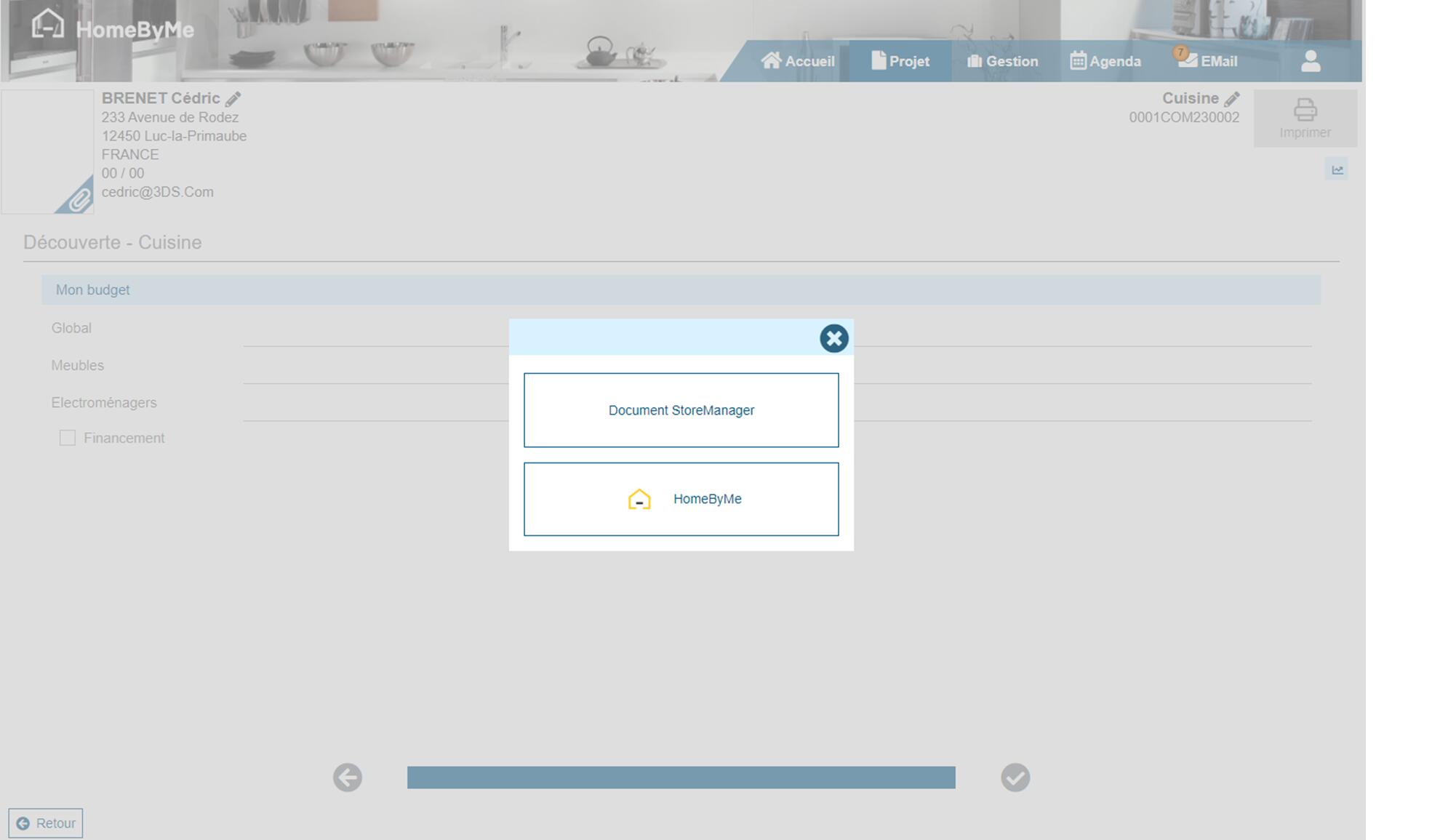Switch to the Projet tab

pos(900,61)
